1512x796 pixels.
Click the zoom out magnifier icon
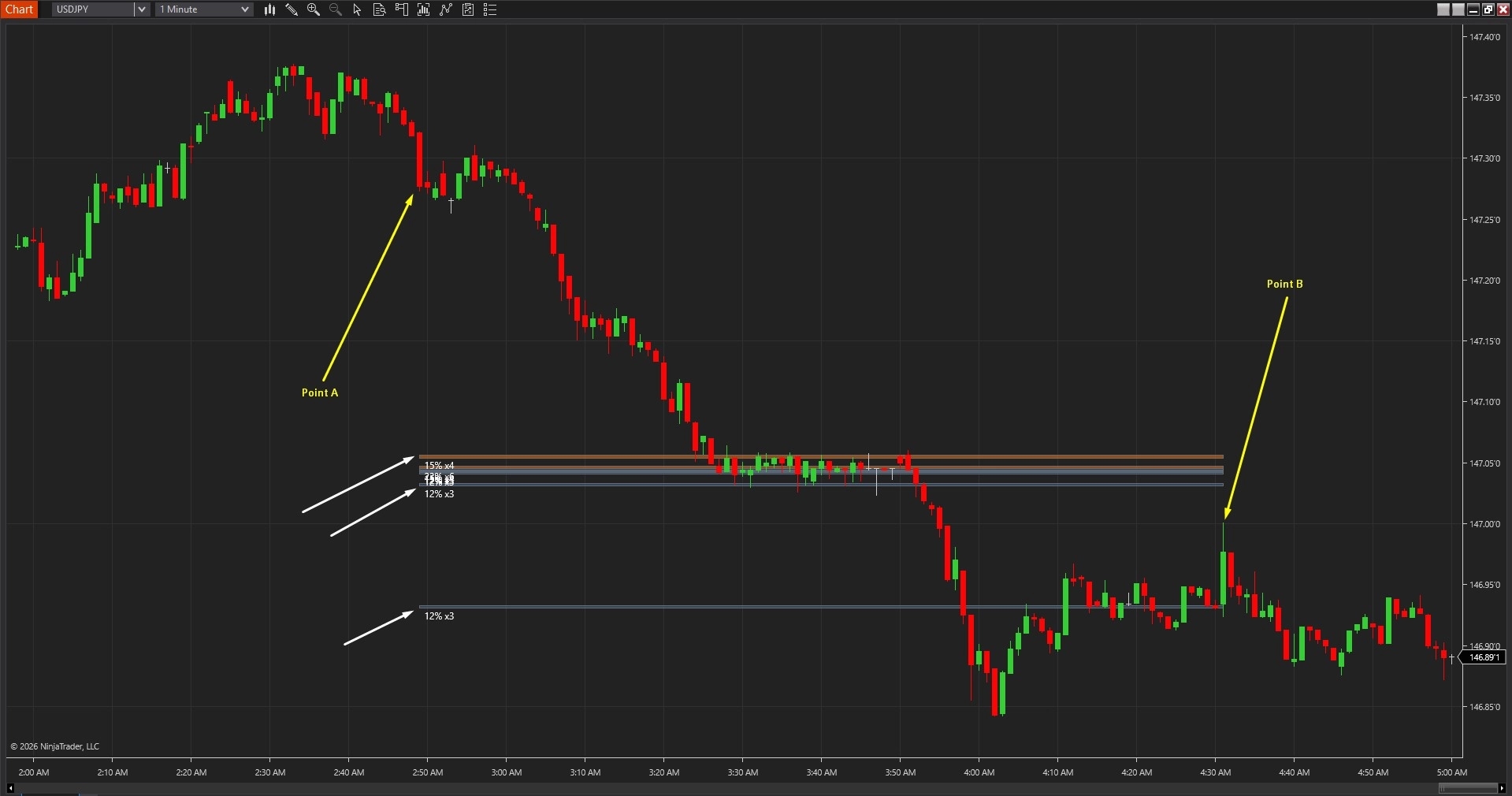[336, 9]
